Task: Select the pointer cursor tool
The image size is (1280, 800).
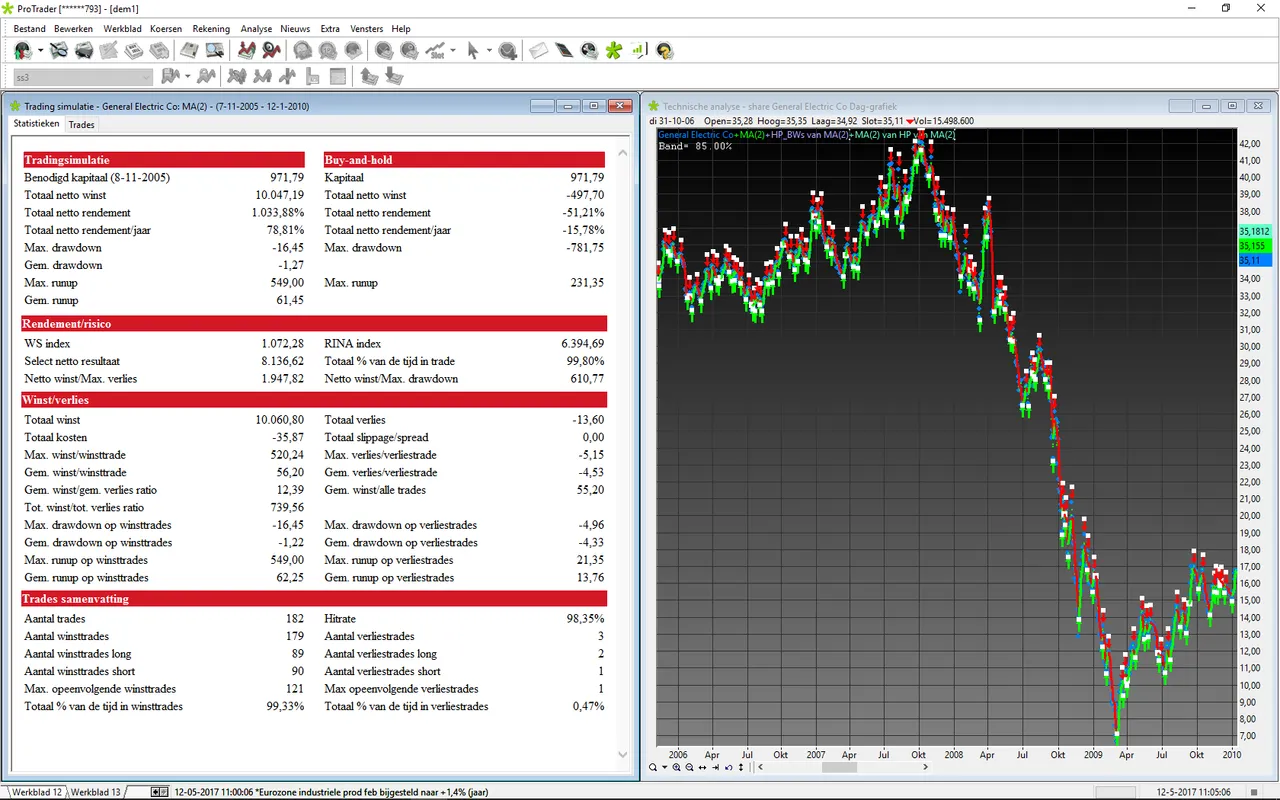Action: tap(473, 50)
